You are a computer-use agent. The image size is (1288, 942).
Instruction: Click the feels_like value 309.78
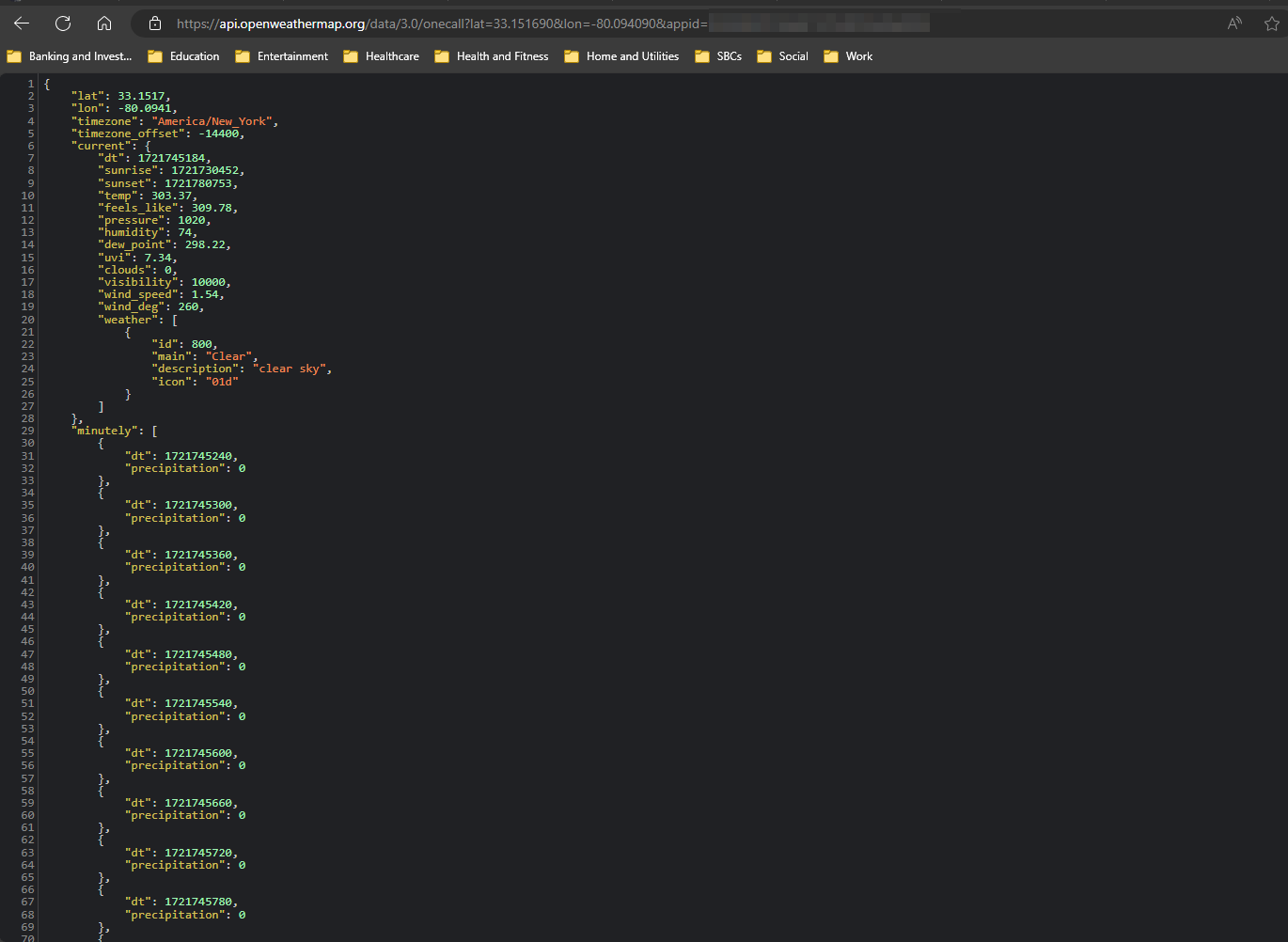click(x=212, y=208)
